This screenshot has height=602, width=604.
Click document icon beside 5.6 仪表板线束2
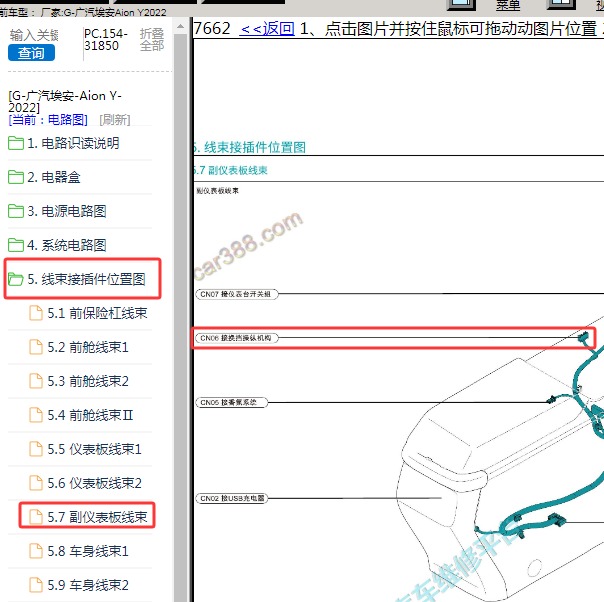click(36, 483)
